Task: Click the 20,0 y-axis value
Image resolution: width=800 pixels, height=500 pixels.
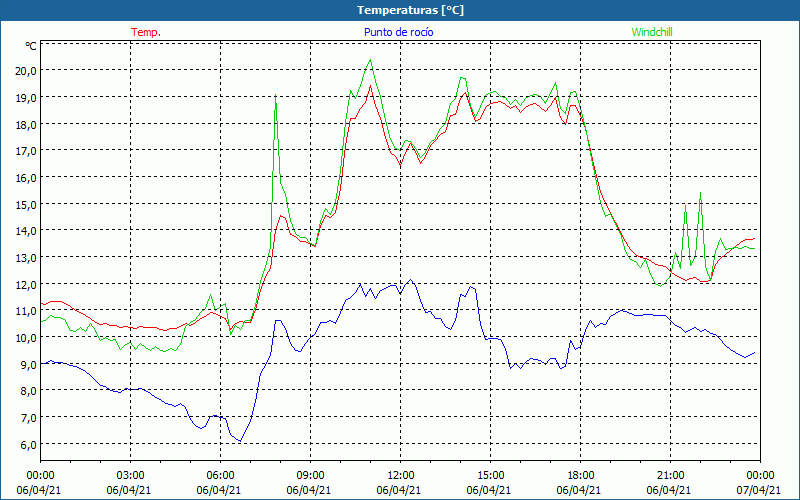Action: pos(26,70)
